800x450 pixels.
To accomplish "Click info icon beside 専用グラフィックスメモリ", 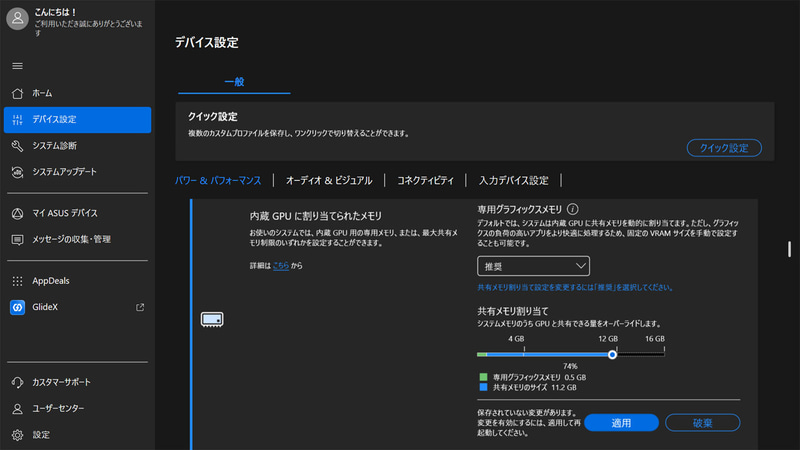I will pyautogui.click(x=572, y=209).
